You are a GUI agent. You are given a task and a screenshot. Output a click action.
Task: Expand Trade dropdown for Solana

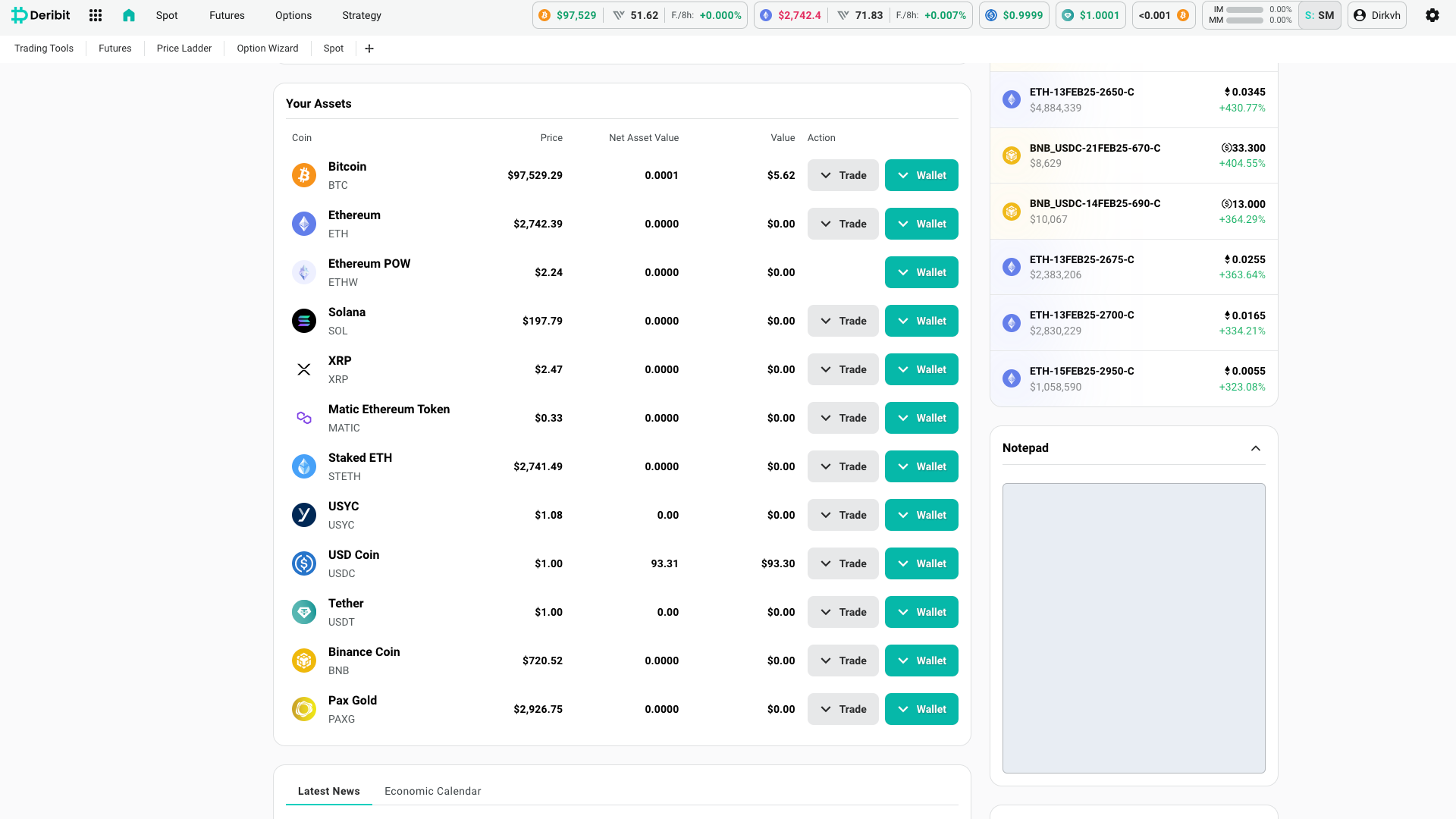843,321
